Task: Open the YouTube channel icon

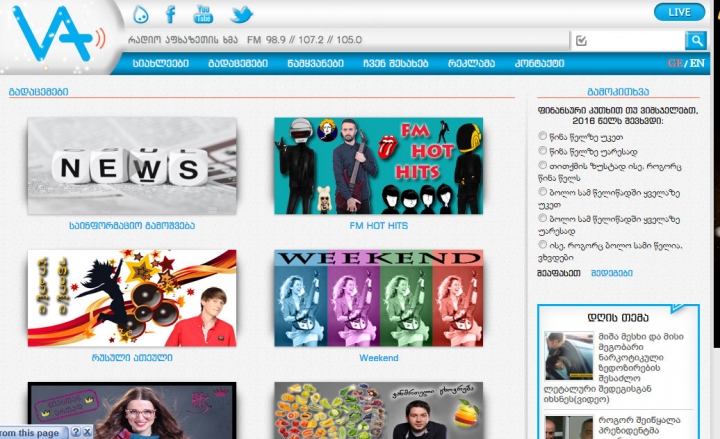Action: tap(203, 14)
